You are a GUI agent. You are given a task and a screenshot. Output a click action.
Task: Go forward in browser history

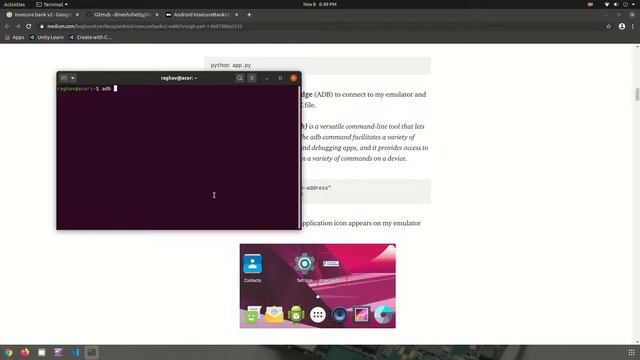point(18,26)
